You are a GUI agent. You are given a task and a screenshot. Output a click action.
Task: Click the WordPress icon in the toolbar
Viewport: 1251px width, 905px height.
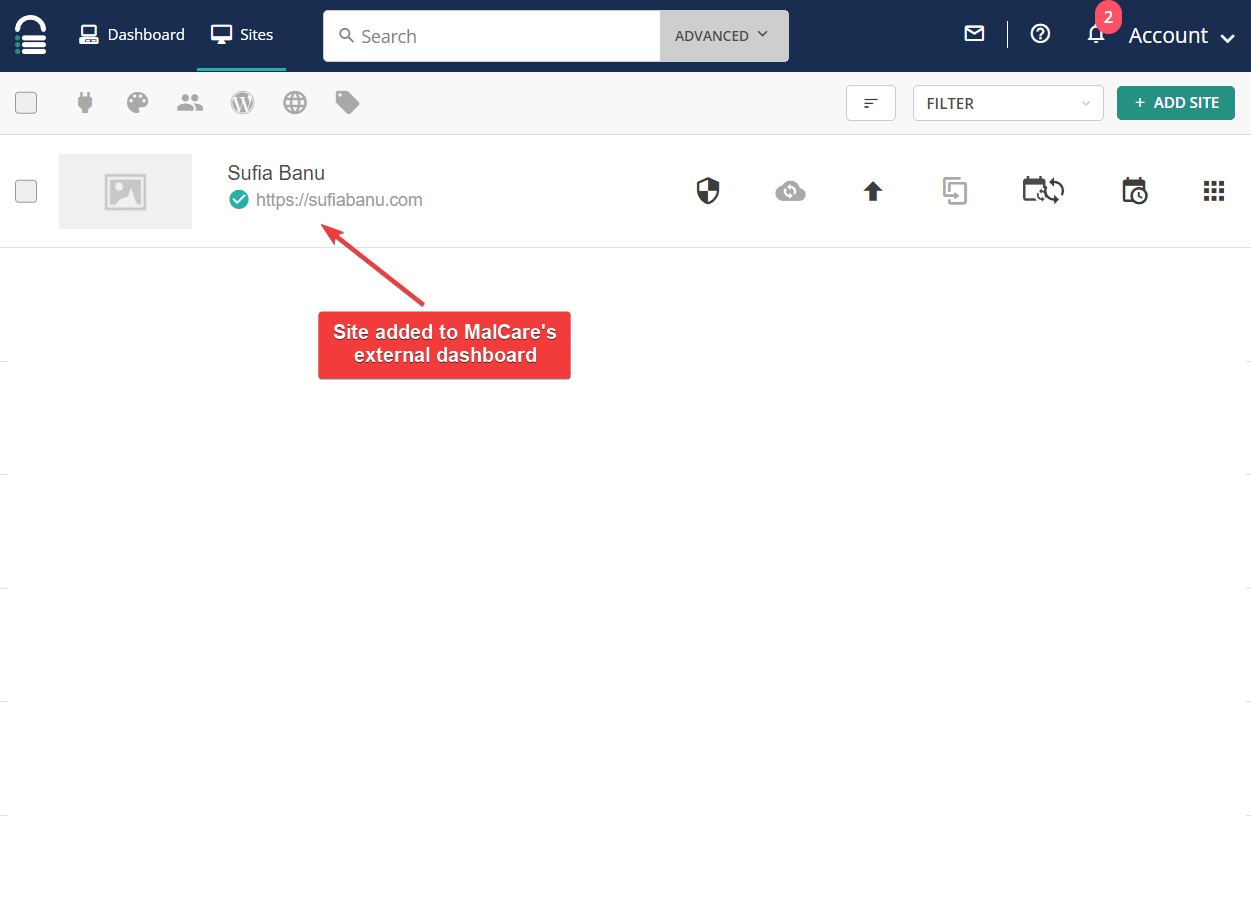[242, 102]
